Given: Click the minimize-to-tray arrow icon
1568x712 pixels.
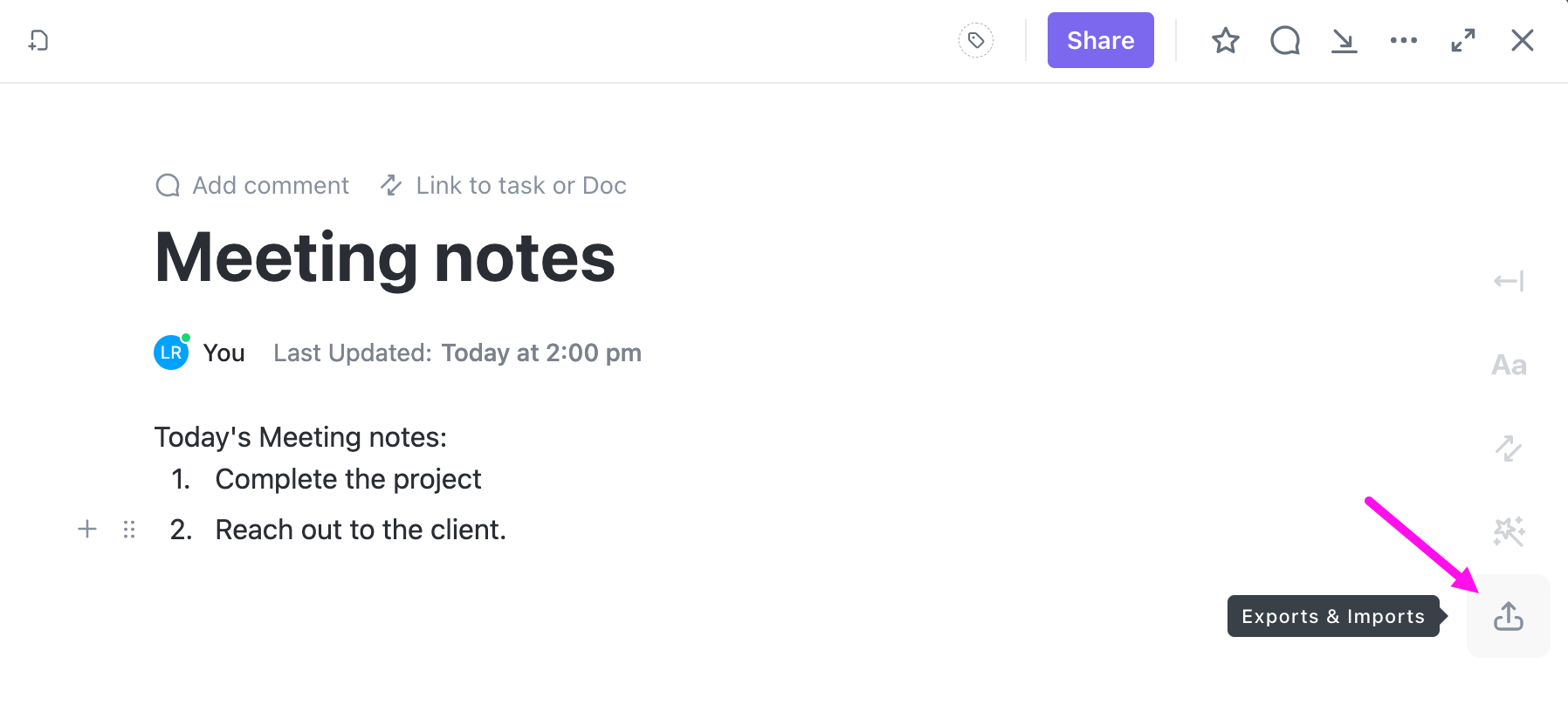Looking at the screenshot, I should pyautogui.click(x=1344, y=40).
